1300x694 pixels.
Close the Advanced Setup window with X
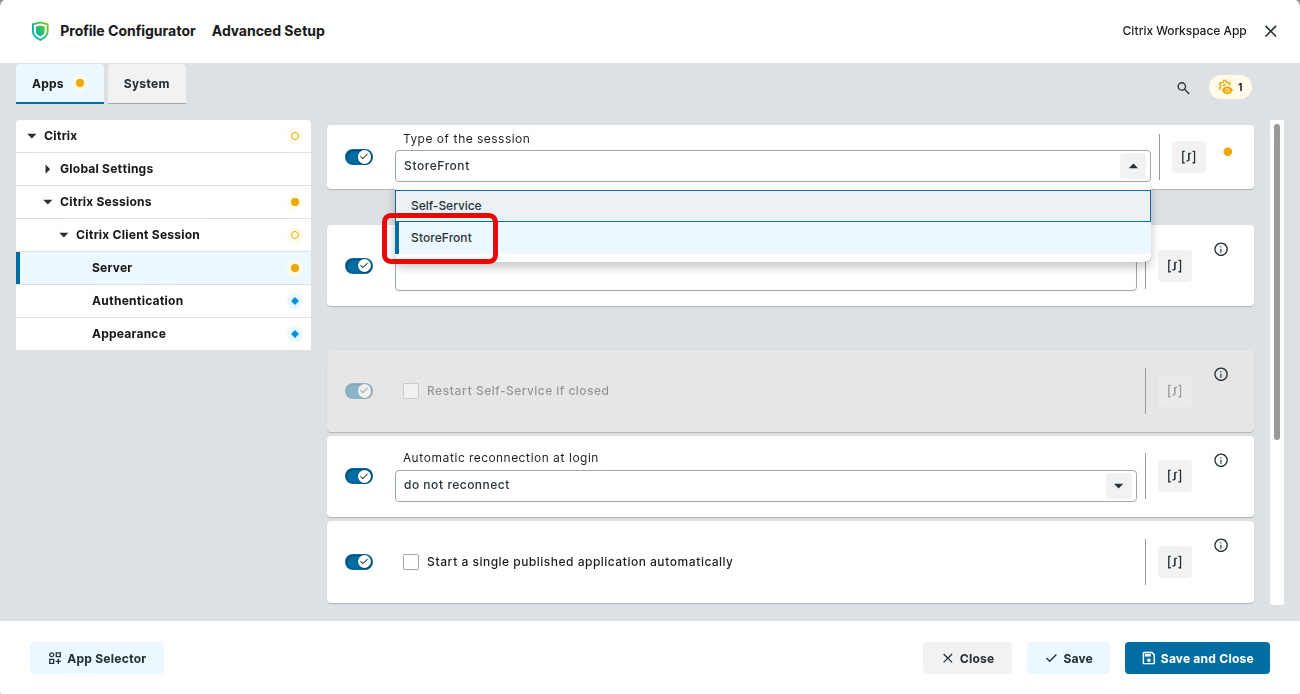pos(1271,31)
